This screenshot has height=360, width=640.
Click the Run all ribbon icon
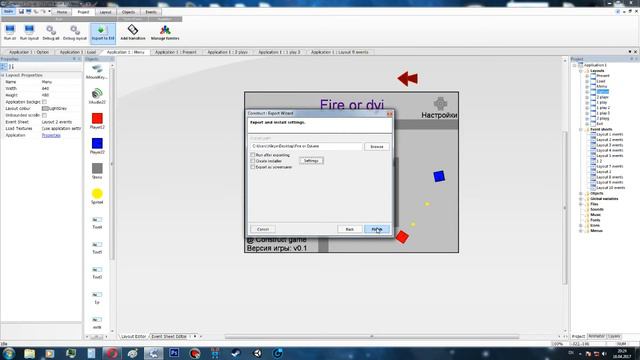(x=10, y=32)
